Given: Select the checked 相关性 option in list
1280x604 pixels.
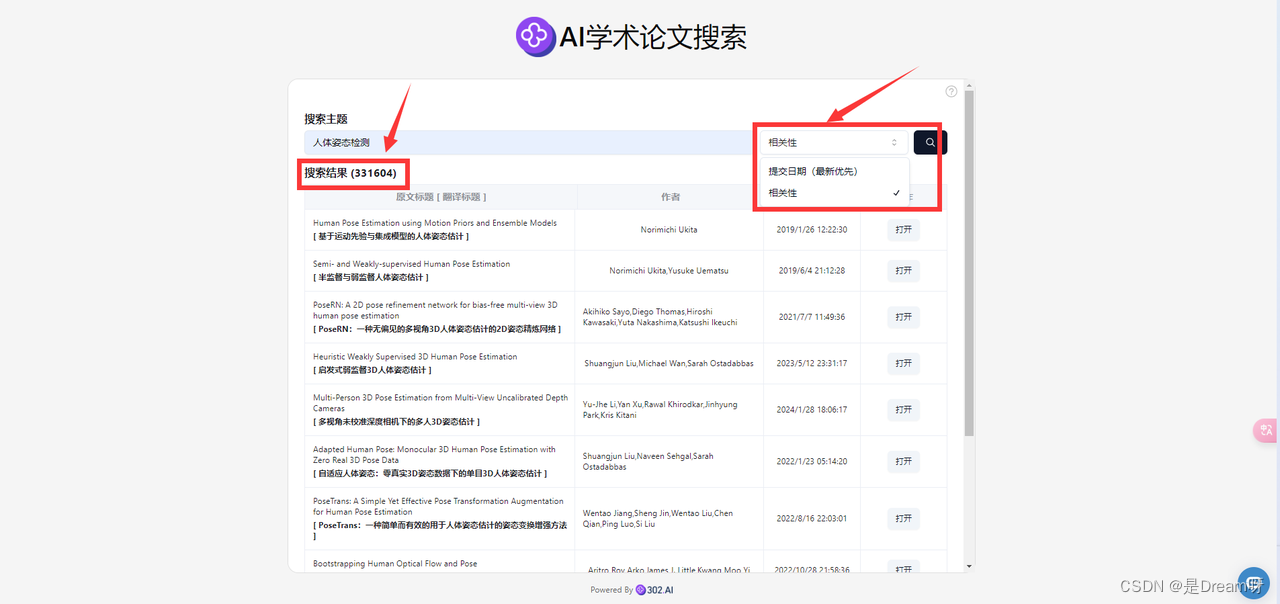Looking at the screenshot, I should click(x=834, y=193).
